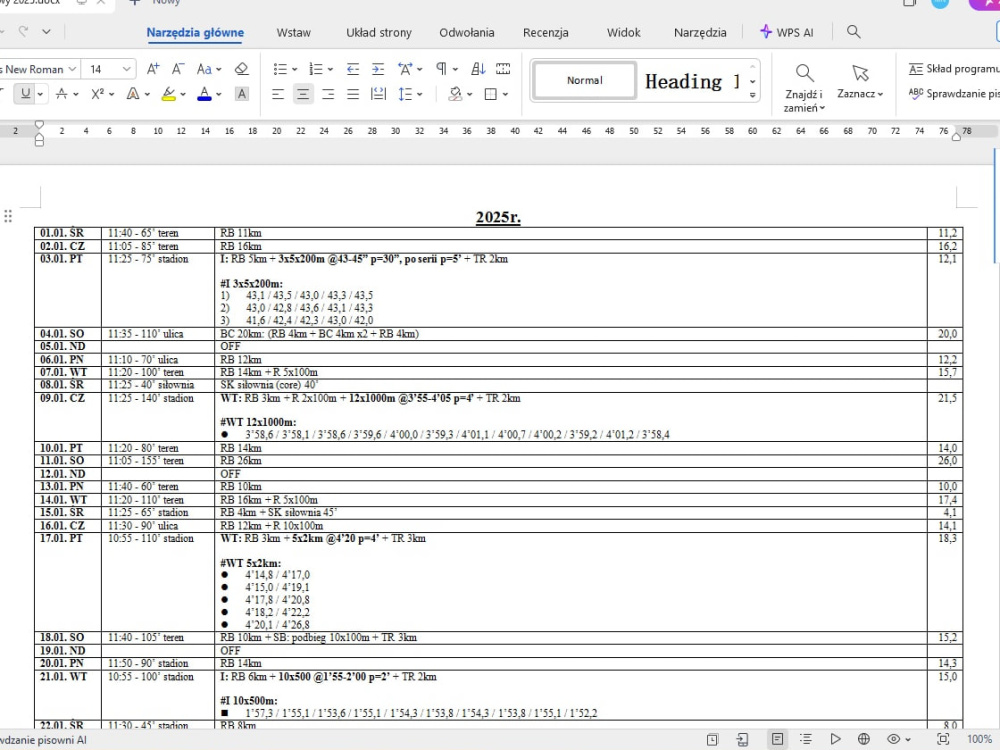Click the 100% zoom level
The image size is (1000, 750).
[x=980, y=739]
